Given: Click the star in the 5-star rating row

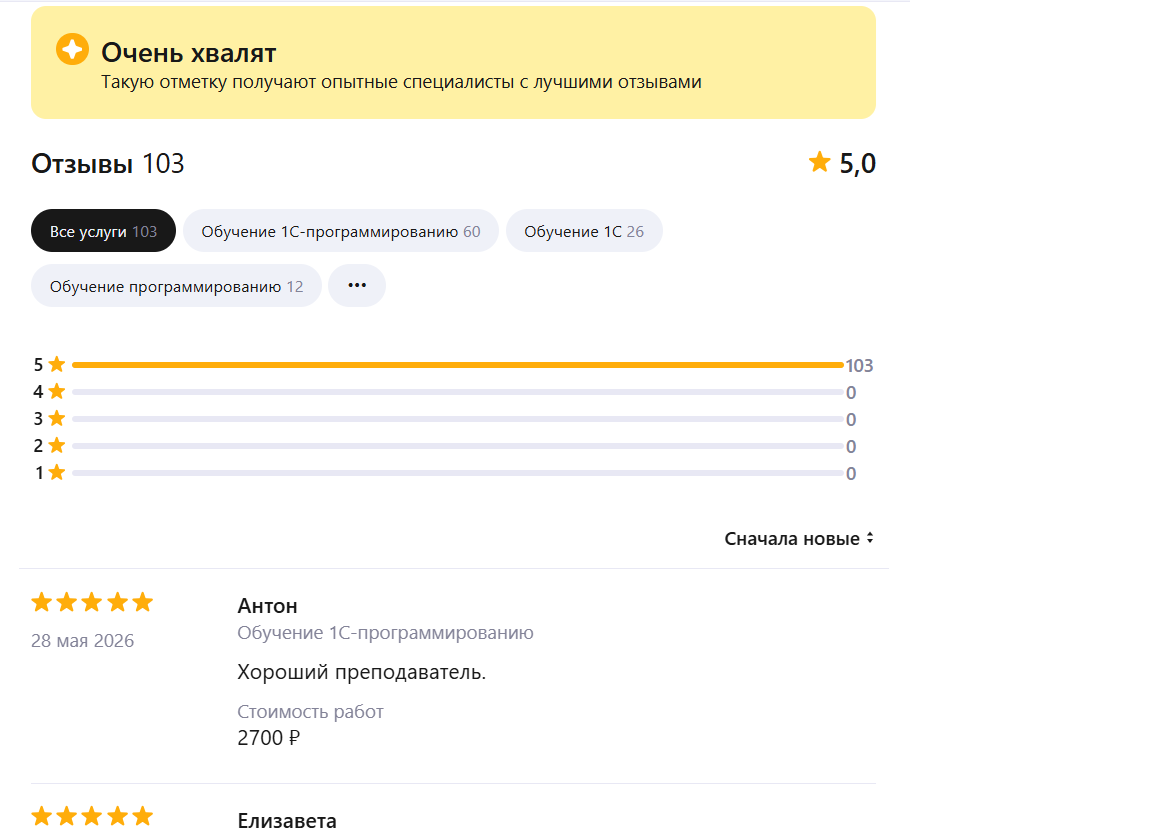Looking at the screenshot, I should point(57,364).
